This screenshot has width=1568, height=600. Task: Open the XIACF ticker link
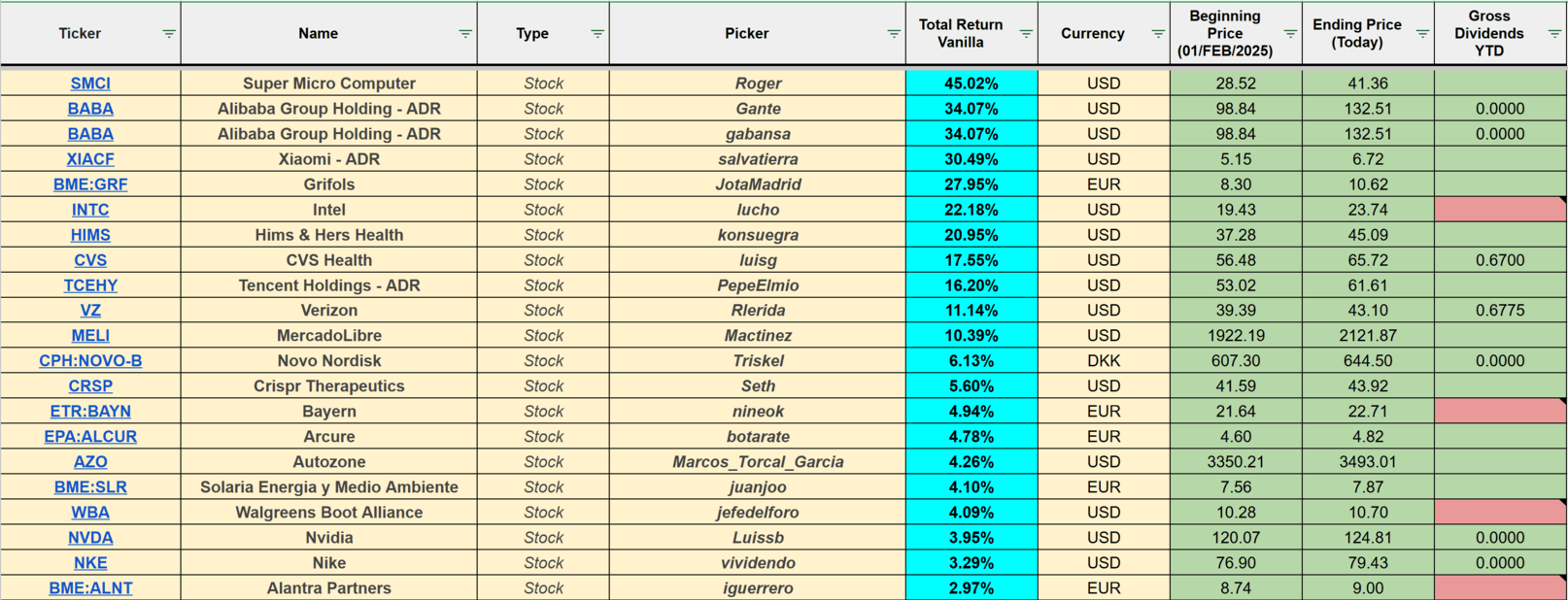click(90, 159)
